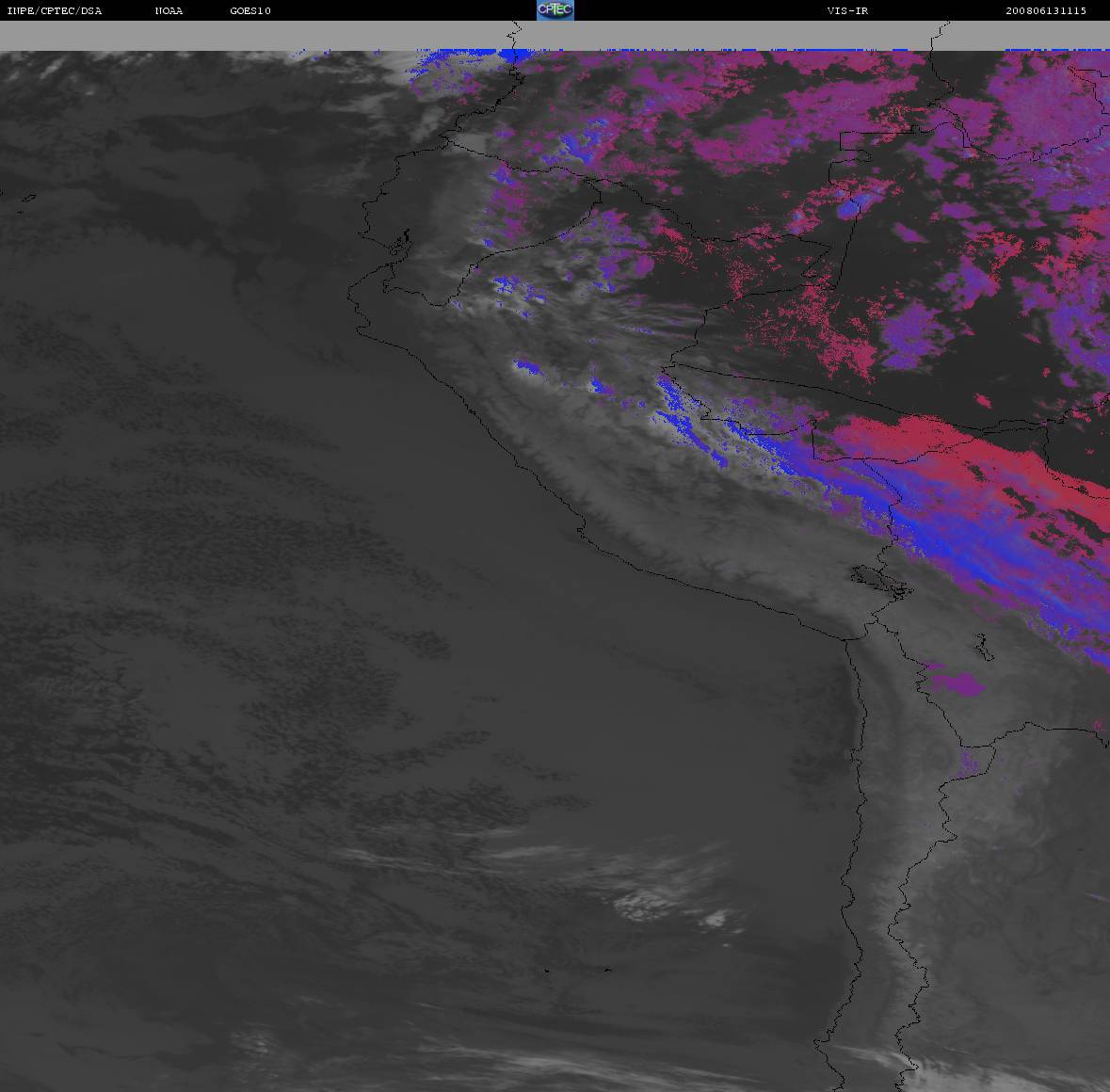Click the '200806131115' timestamp

1046,10
